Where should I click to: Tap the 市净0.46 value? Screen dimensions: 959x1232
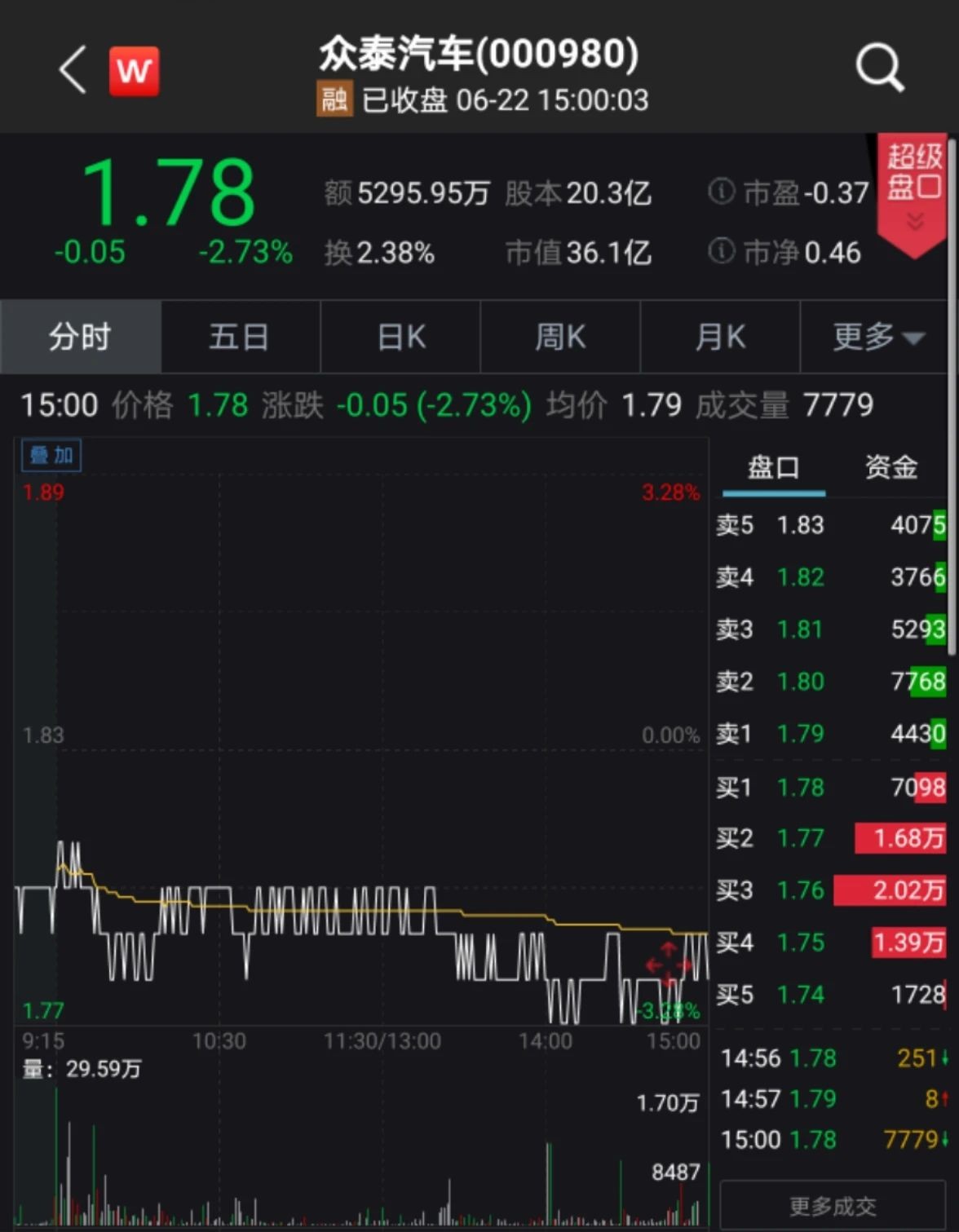(802, 253)
